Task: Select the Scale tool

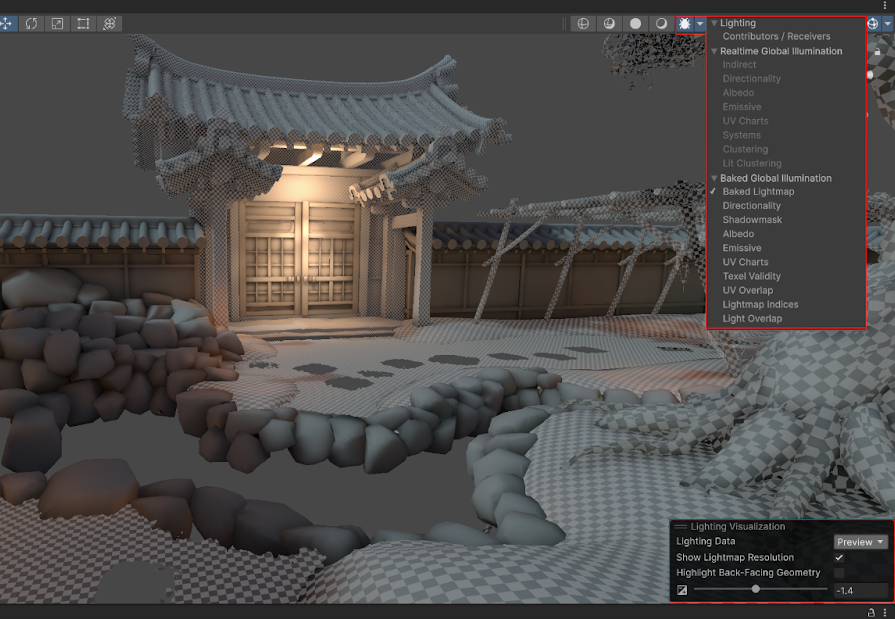Action: (x=58, y=23)
